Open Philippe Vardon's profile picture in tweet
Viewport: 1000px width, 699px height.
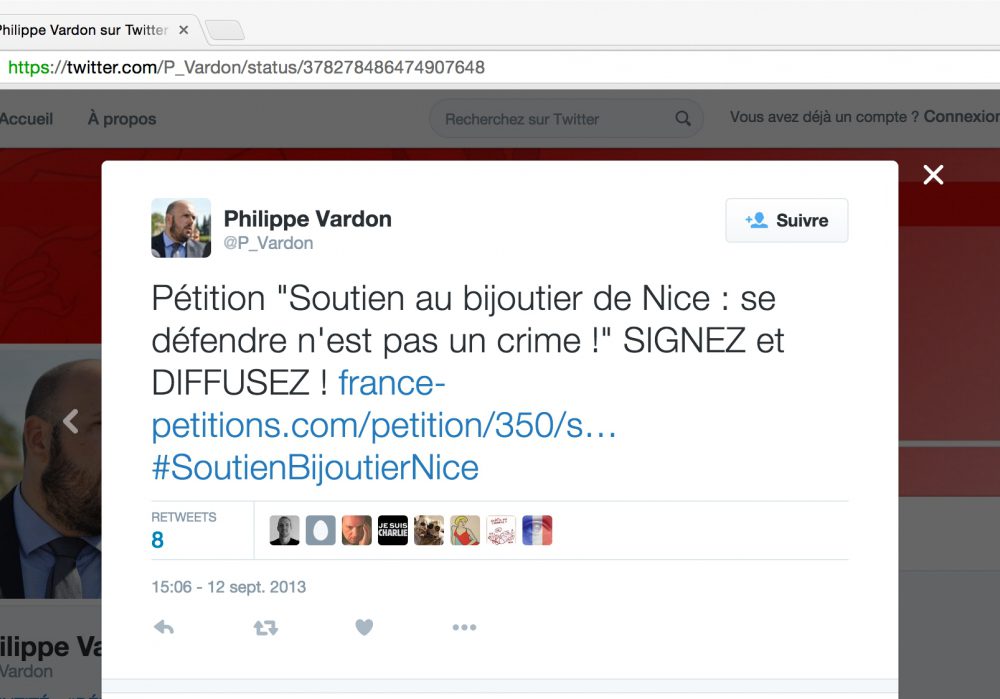click(x=181, y=228)
